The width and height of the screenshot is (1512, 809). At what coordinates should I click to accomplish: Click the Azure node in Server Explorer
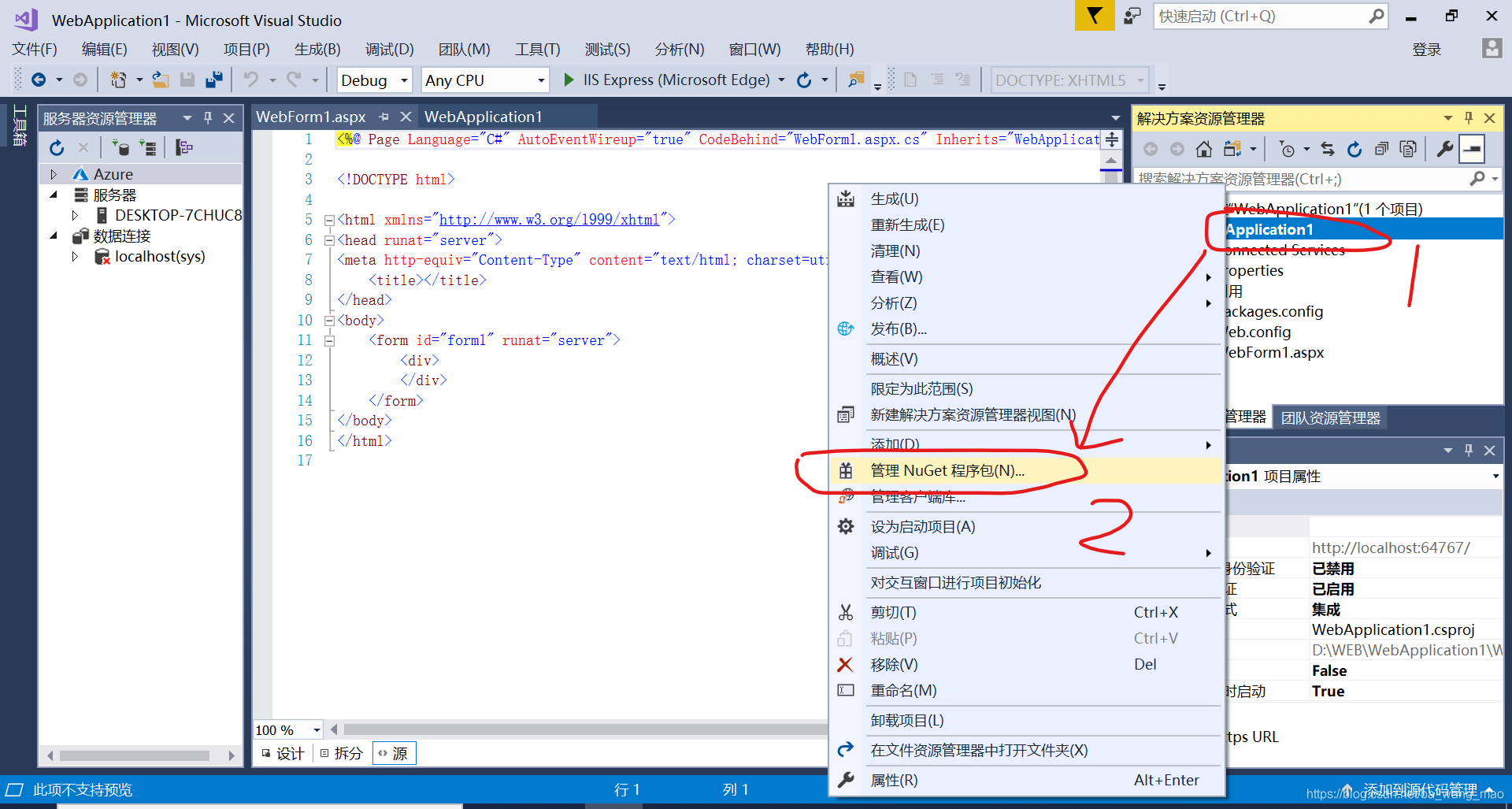(113, 174)
